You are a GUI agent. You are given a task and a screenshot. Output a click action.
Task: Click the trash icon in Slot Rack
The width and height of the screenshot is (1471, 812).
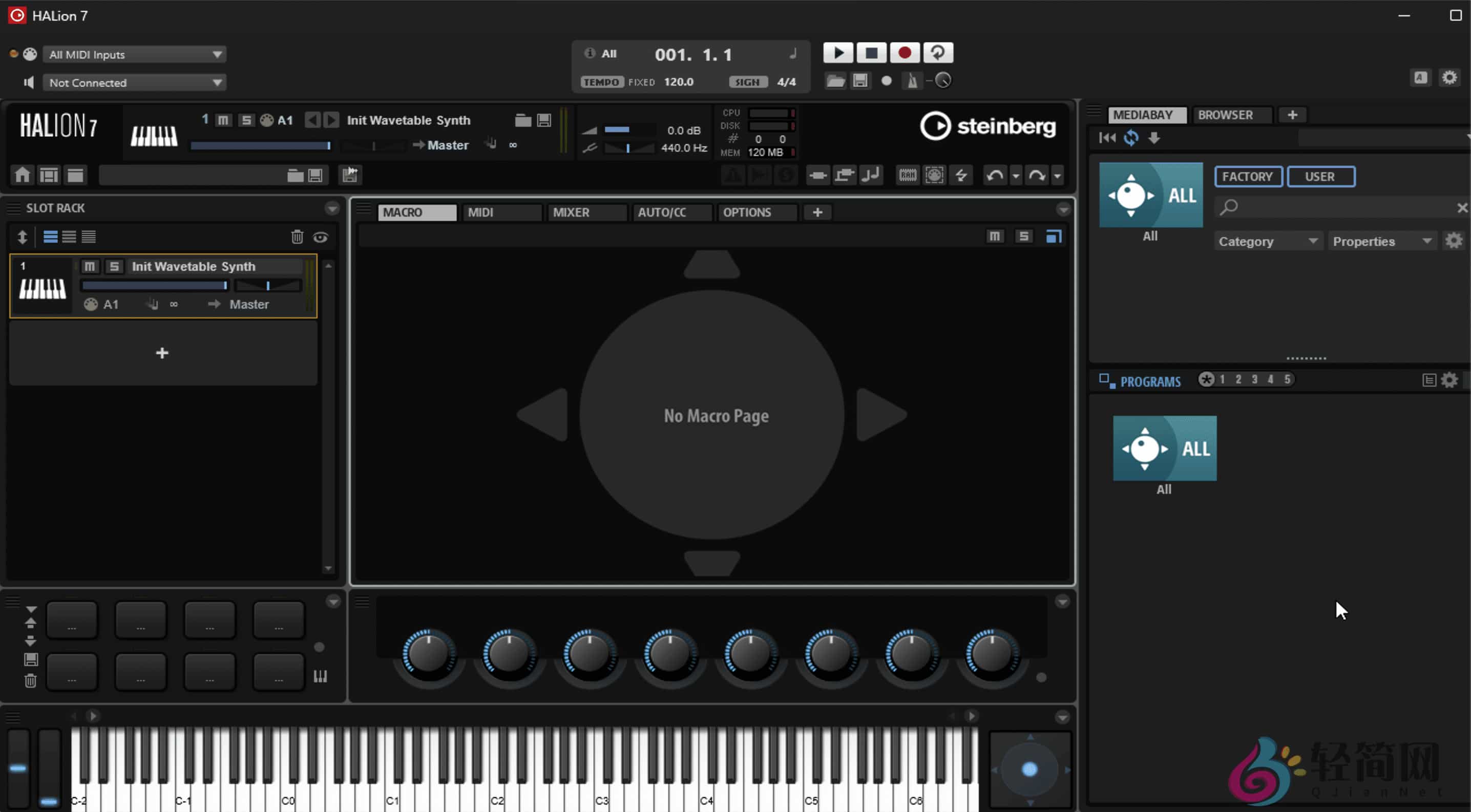pos(297,237)
